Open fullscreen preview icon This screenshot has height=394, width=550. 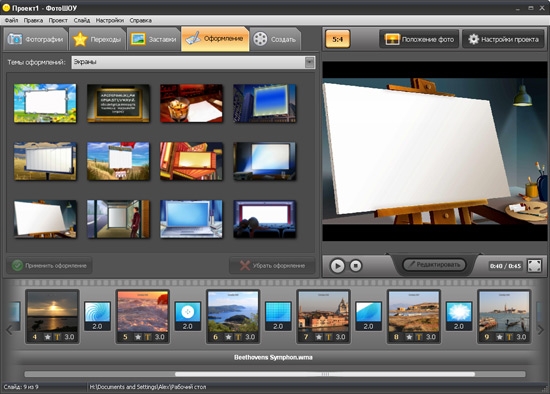coord(534,266)
